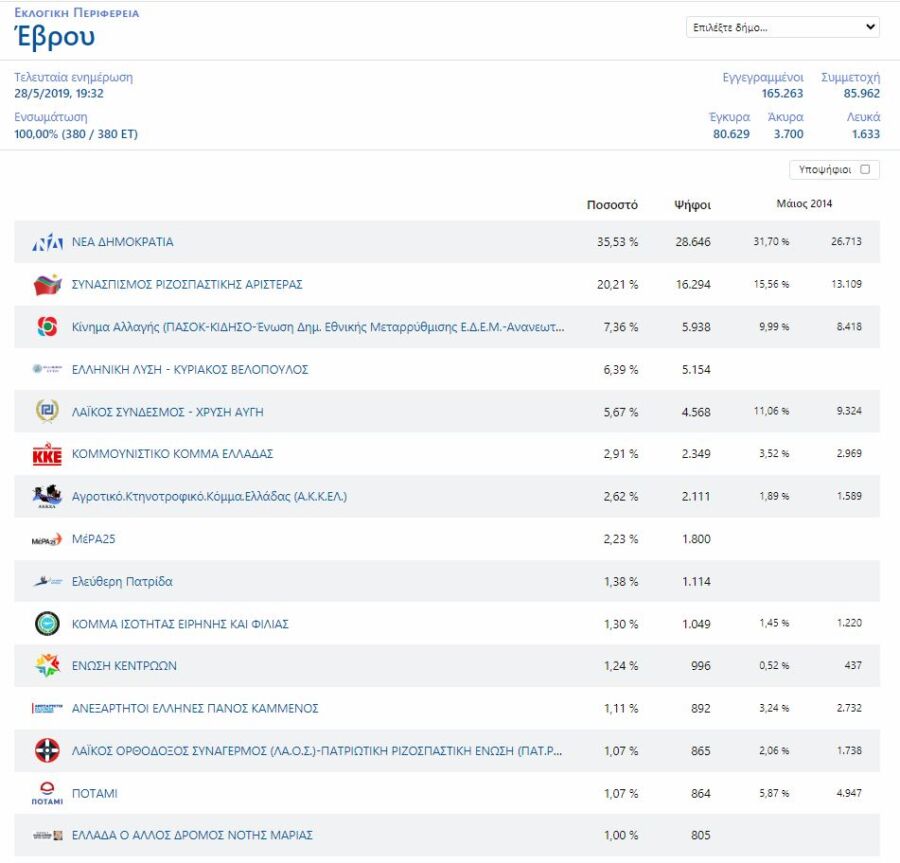900x863 pixels.
Task: Click the ΛΑ.Ο.Σ. cross emblem icon
Action: tap(47, 751)
